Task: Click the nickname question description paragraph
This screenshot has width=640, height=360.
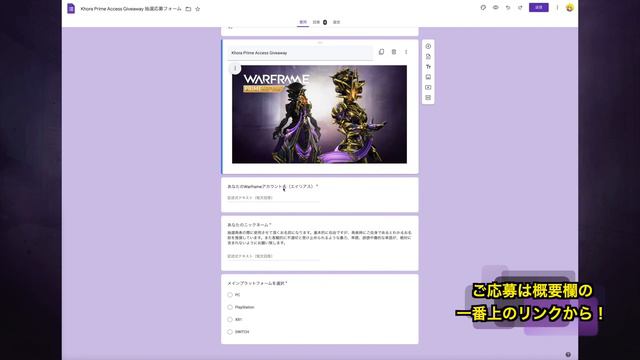Action: click(x=319, y=238)
